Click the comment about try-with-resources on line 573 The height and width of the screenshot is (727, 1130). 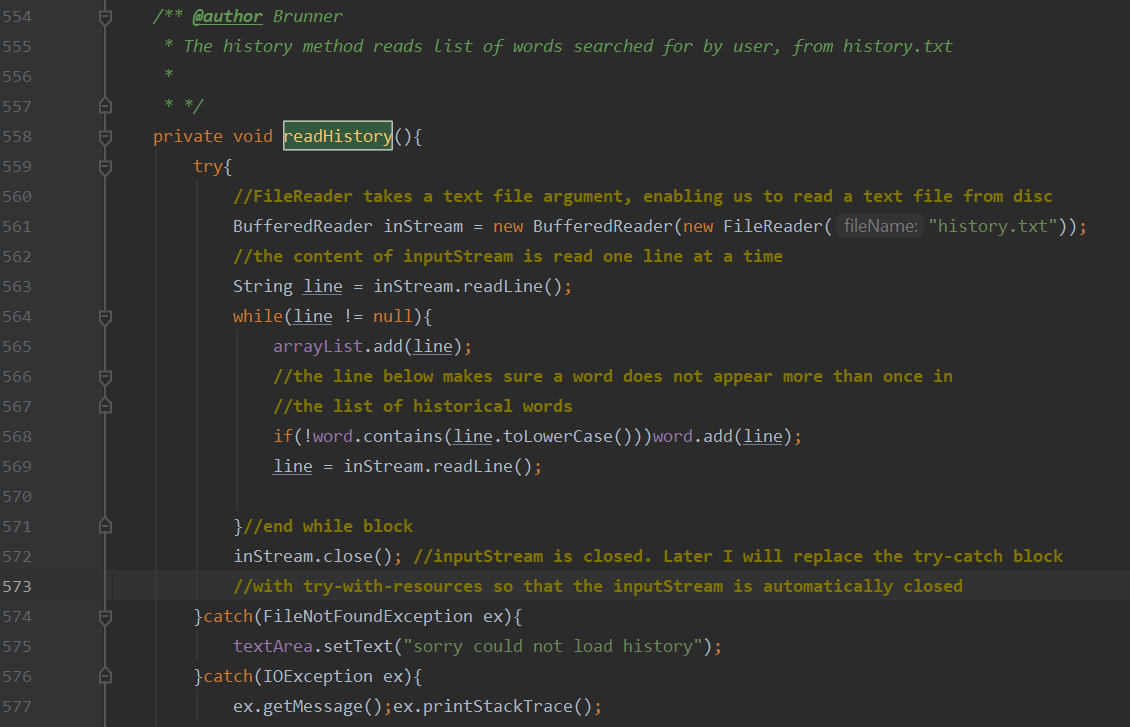(x=598, y=586)
